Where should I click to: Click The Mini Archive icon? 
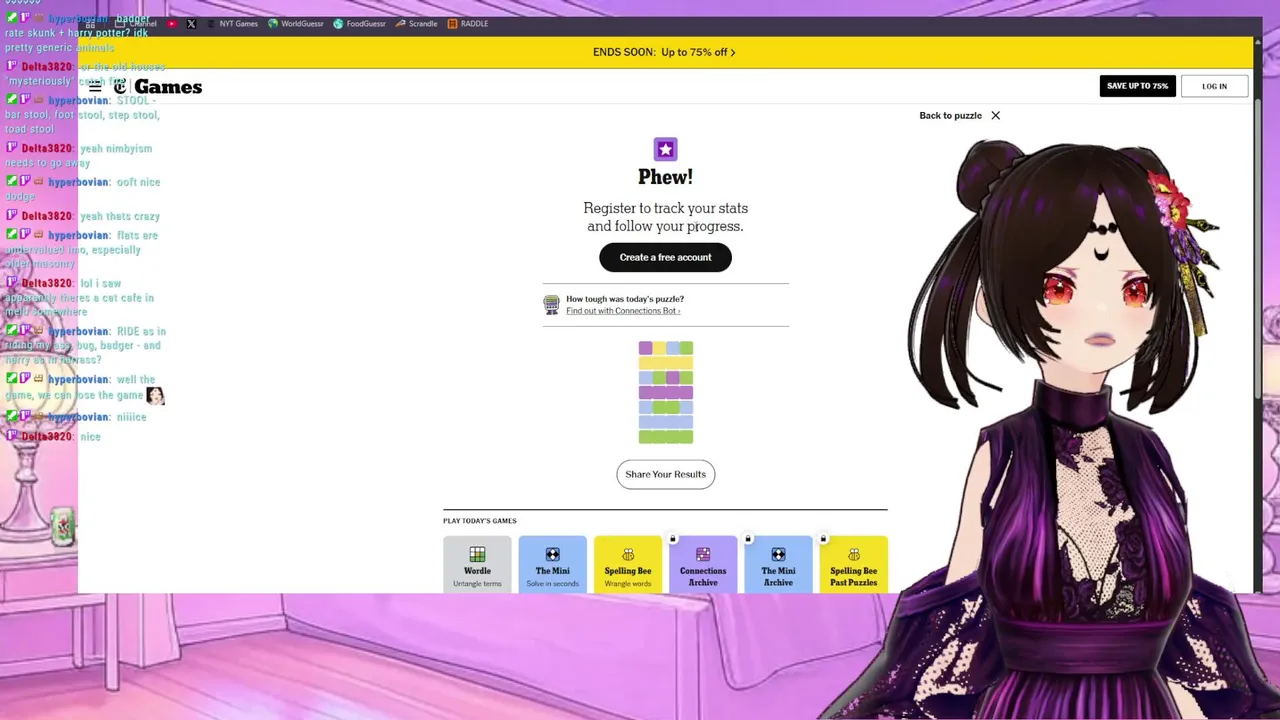coord(778,554)
